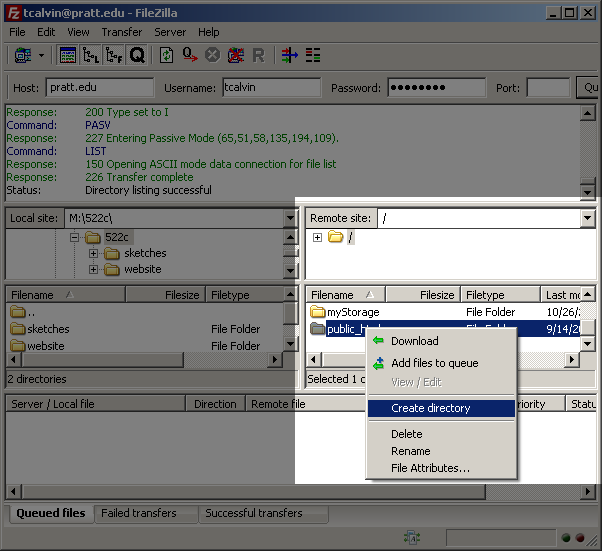Choose Add files to queue
This screenshot has width=602, height=551.
[x=441, y=363]
